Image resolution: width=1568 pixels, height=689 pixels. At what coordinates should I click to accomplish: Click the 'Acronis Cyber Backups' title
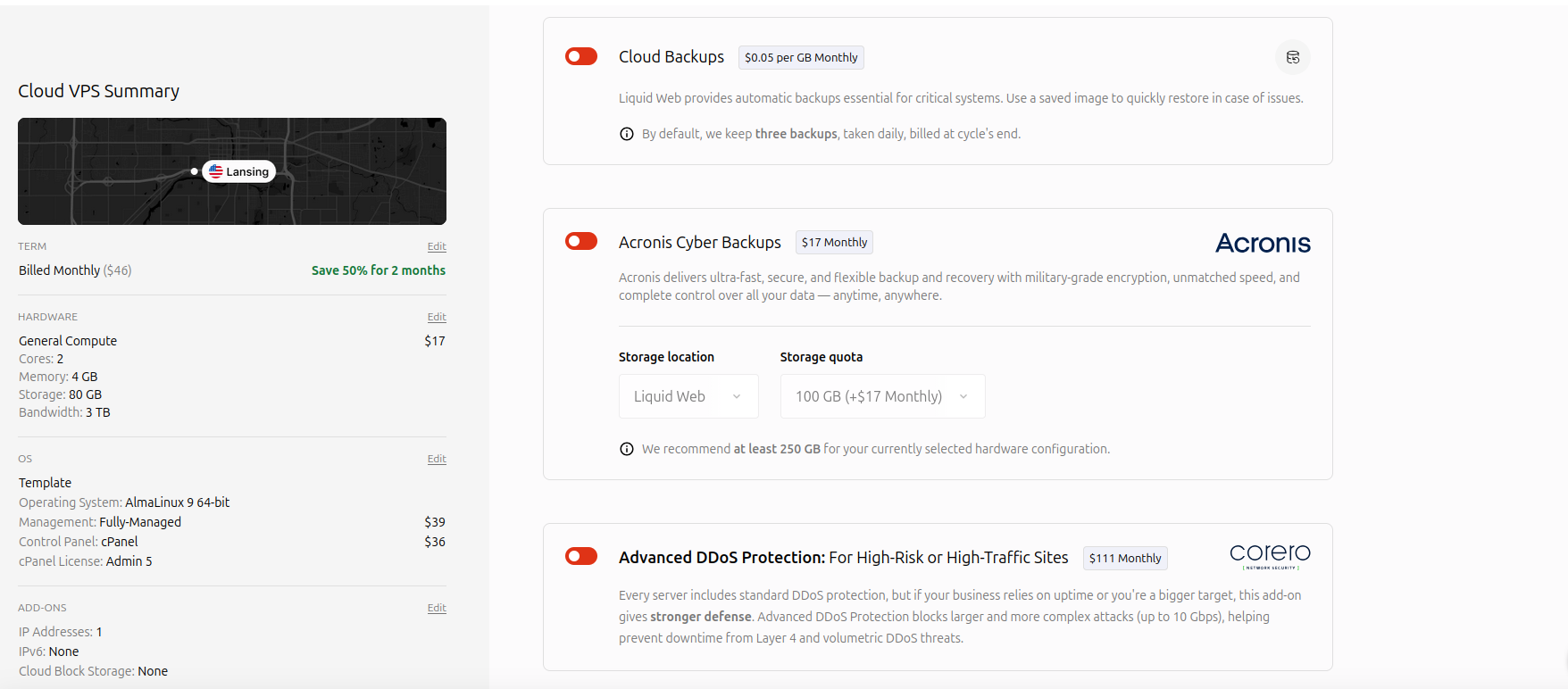pyautogui.click(x=700, y=242)
